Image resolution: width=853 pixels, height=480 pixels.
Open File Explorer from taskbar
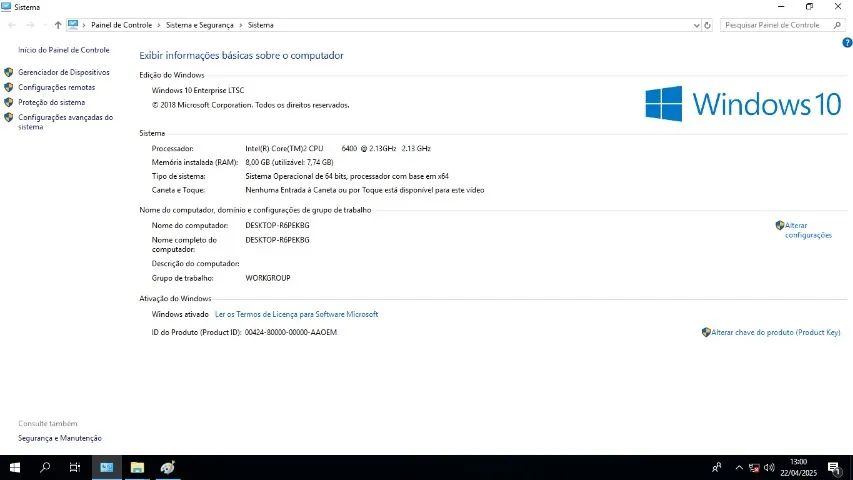[x=137, y=467]
